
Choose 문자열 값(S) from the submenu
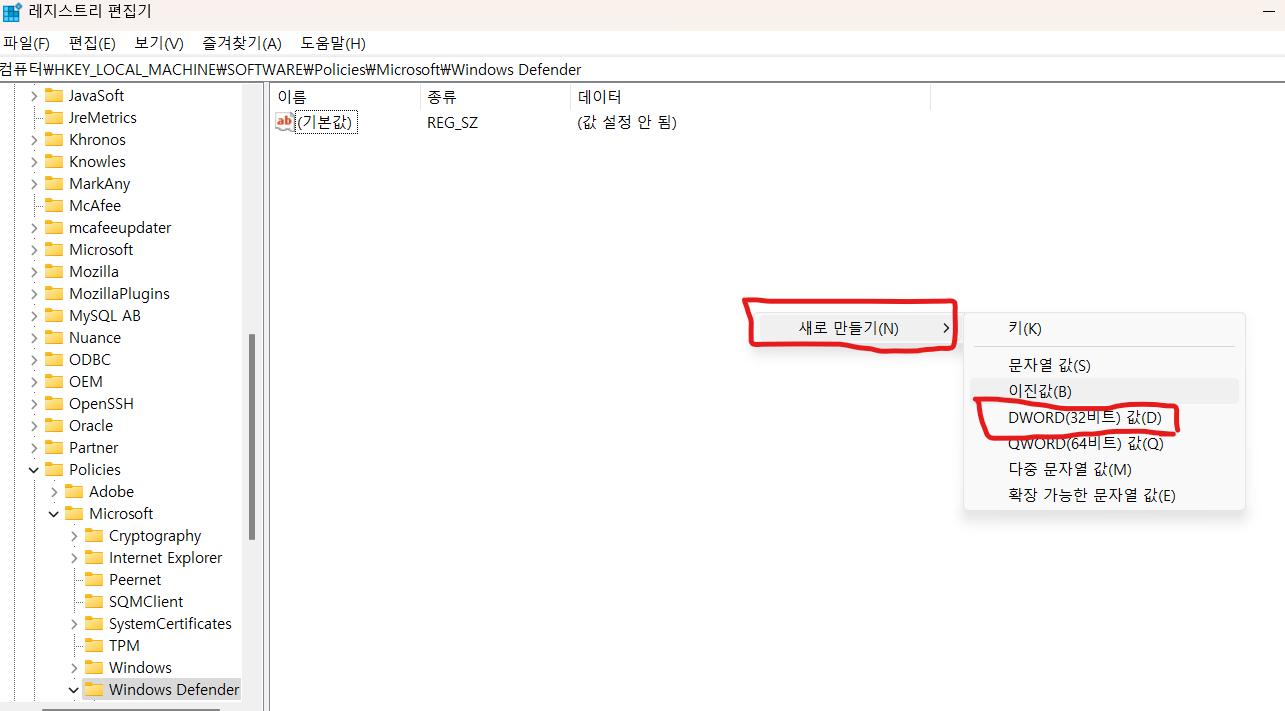(1104, 366)
